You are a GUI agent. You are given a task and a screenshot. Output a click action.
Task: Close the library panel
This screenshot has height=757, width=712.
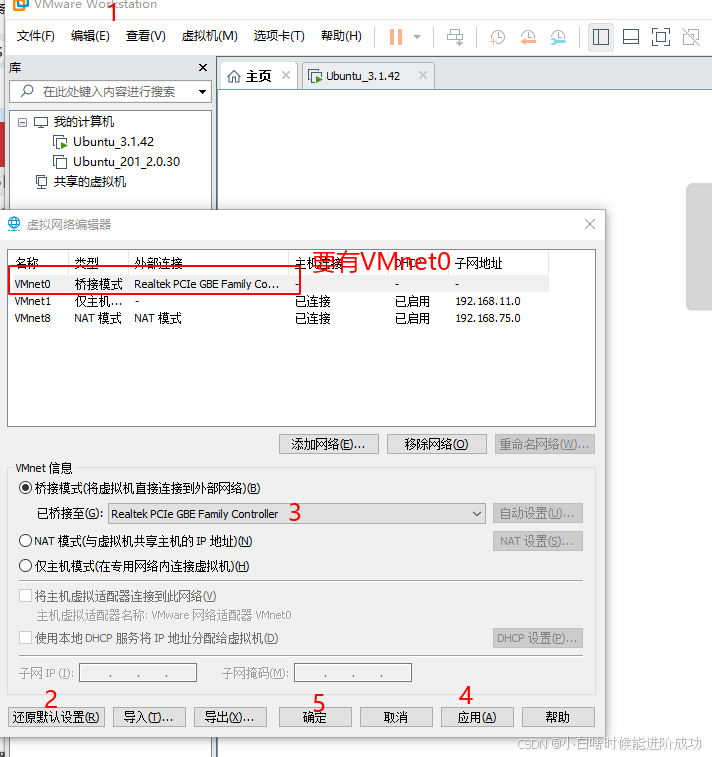[203, 68]
